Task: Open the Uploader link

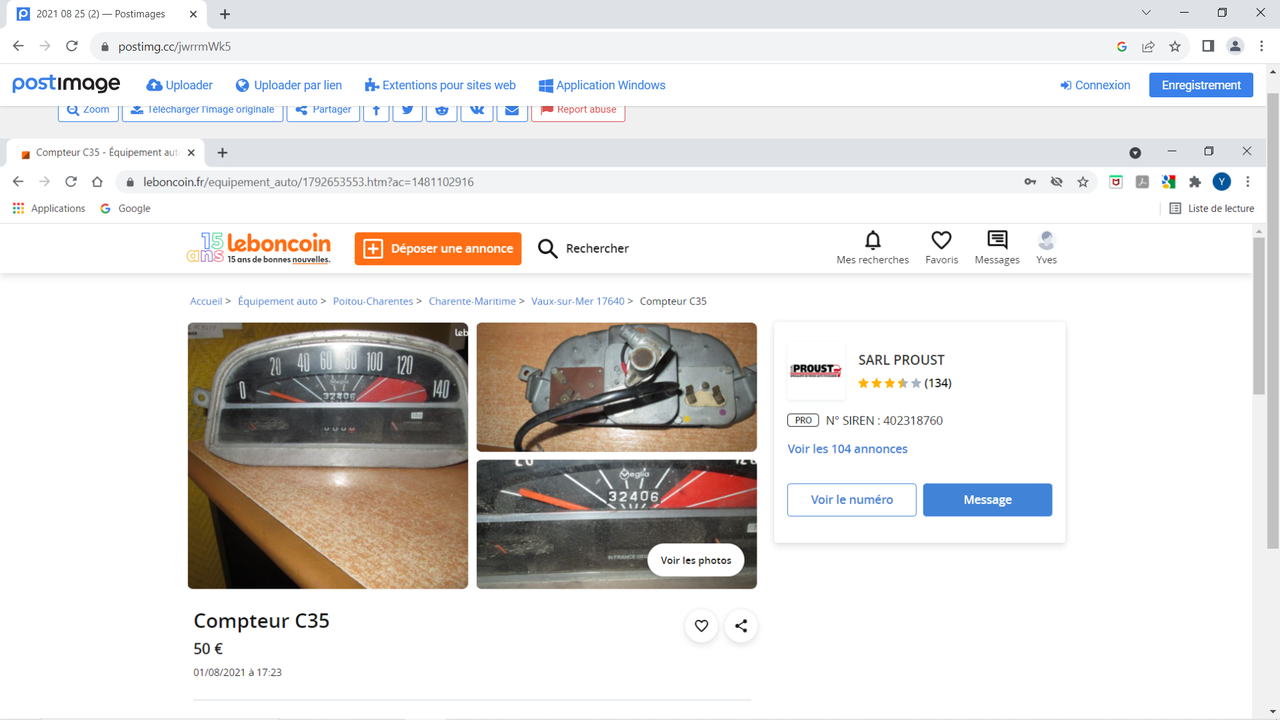Action: [179, 85]
